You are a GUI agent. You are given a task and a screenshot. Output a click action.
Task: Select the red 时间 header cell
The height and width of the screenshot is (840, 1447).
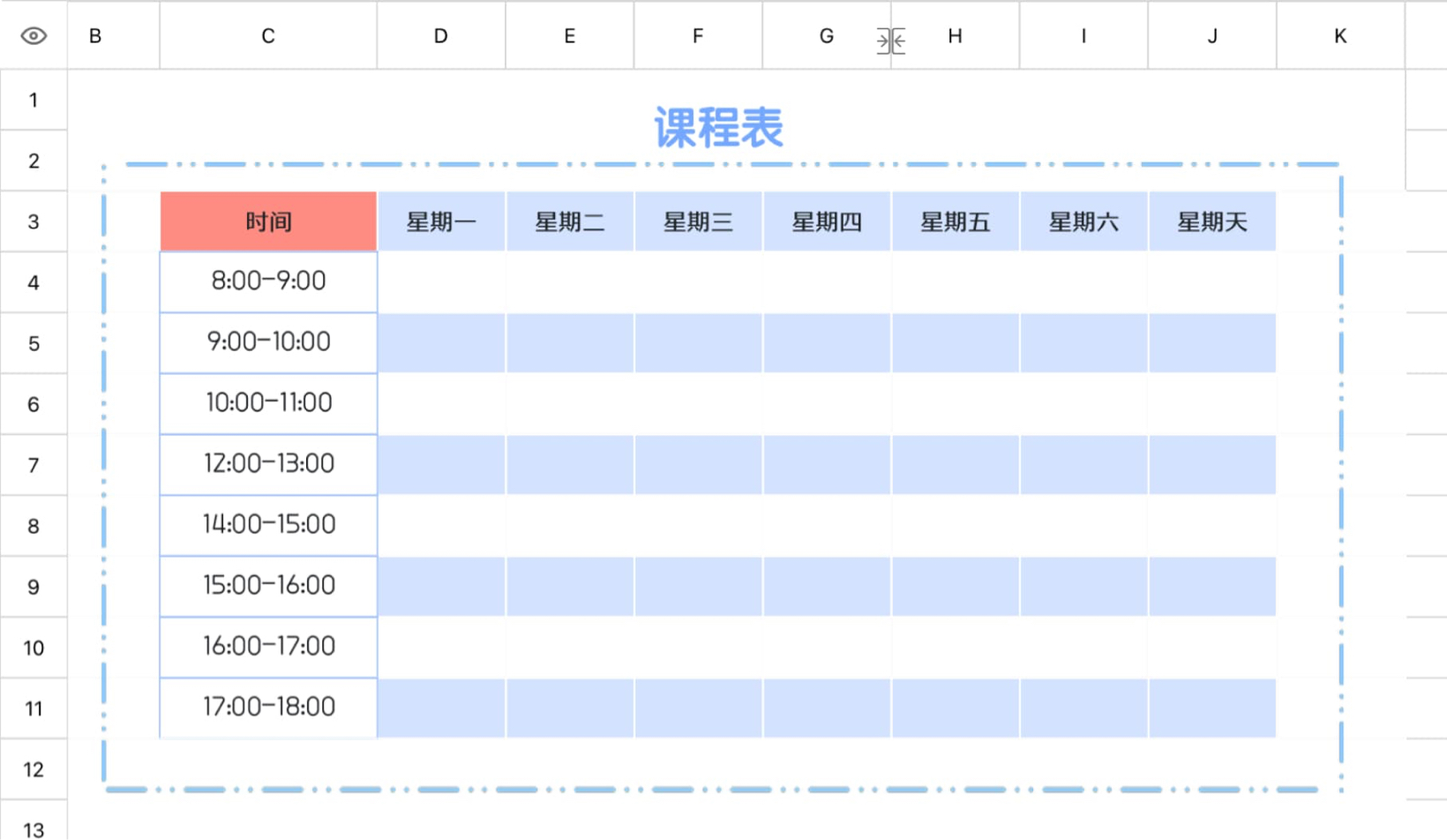pyautogui.click(x=268, y=221)
